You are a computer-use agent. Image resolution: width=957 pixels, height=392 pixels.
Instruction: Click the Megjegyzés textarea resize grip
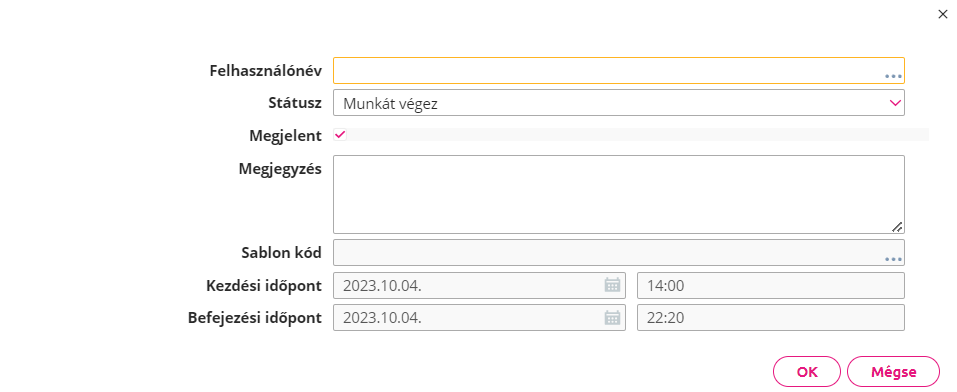point(897,227)
